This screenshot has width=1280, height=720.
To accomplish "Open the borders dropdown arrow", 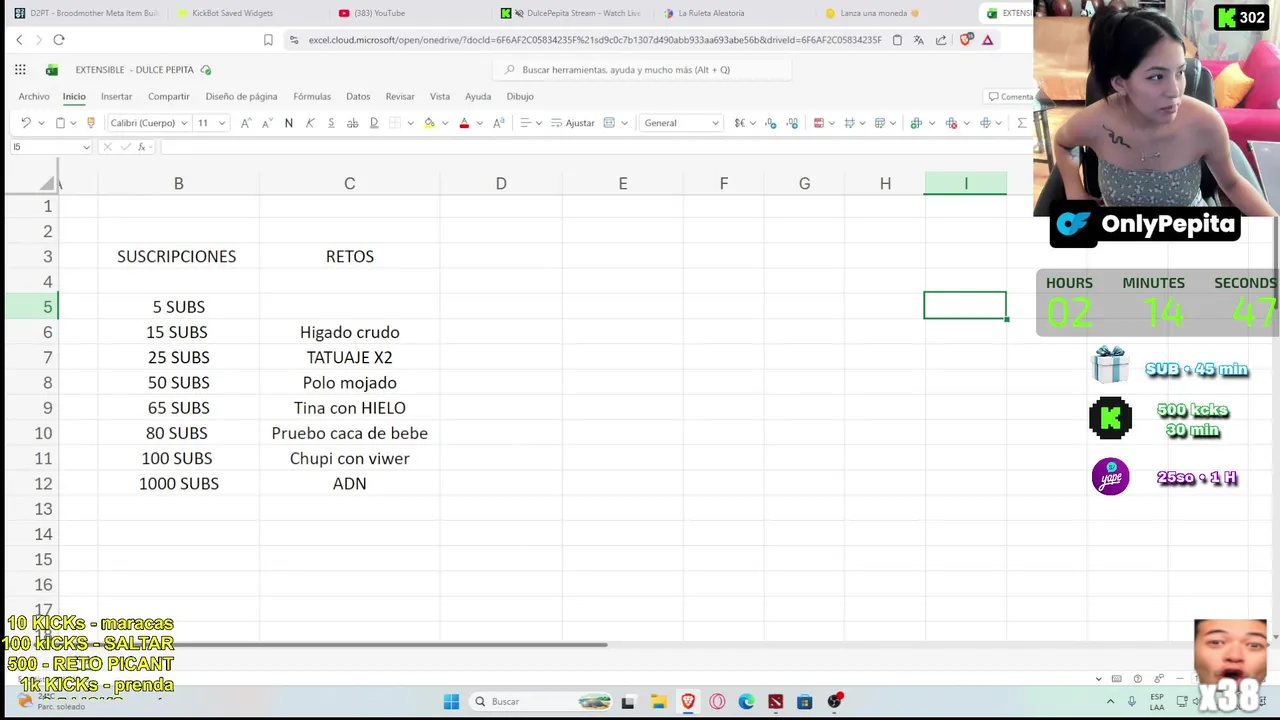I will 410,123.
